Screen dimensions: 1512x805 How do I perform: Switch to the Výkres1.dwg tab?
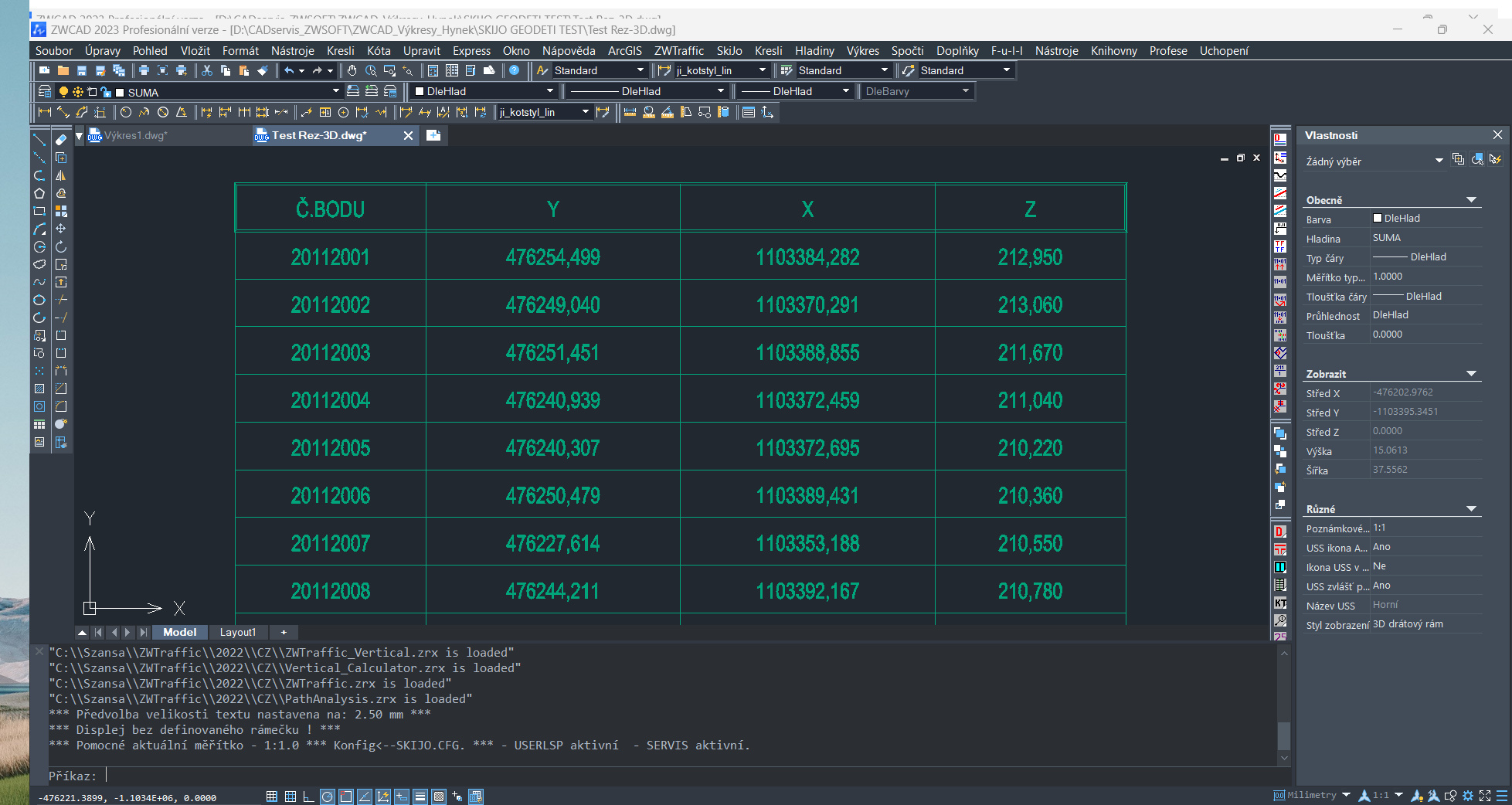pyautogui.click(x=135, y=136)
